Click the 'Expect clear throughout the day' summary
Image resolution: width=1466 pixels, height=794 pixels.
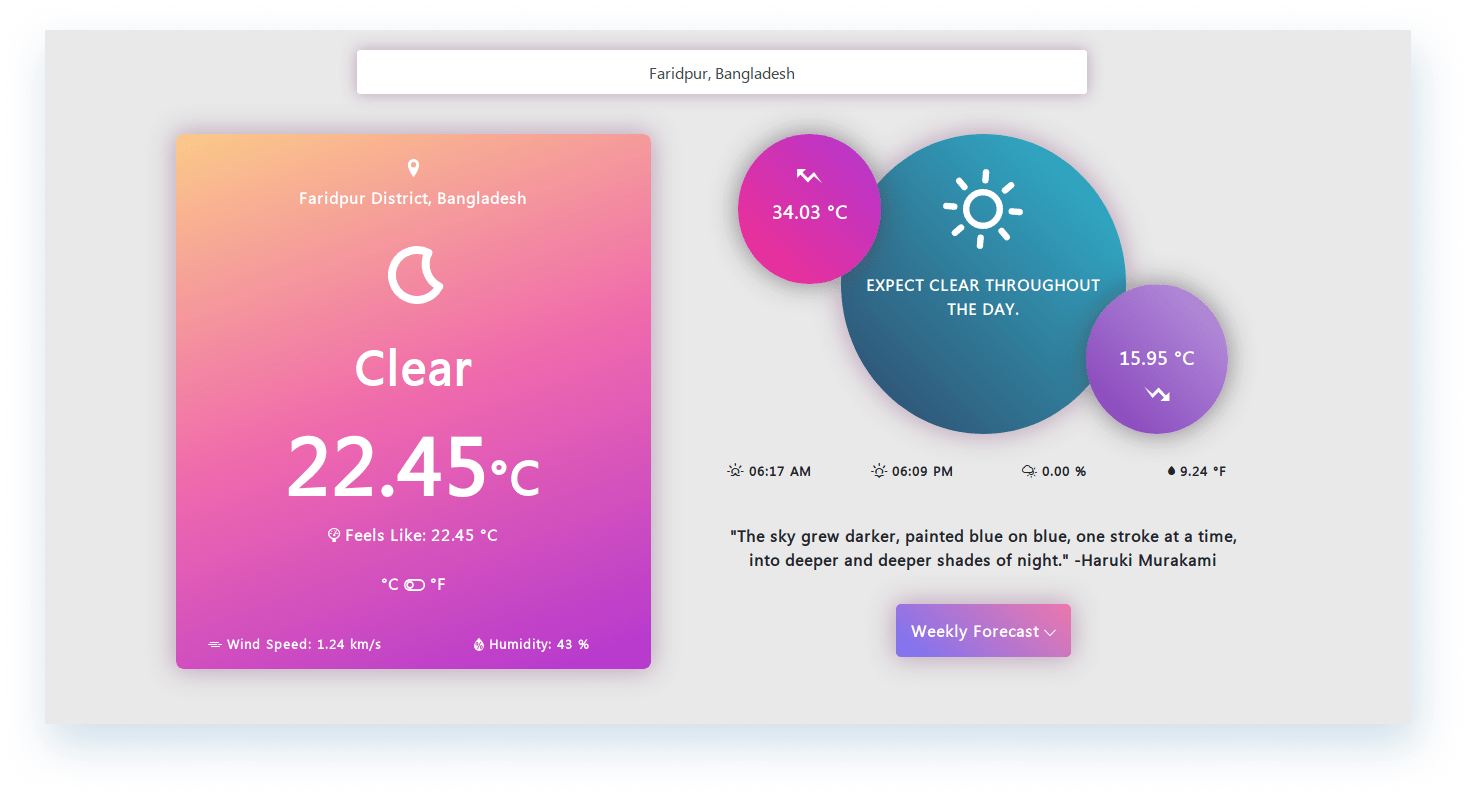pyautogui.click(x=983, y=297)
